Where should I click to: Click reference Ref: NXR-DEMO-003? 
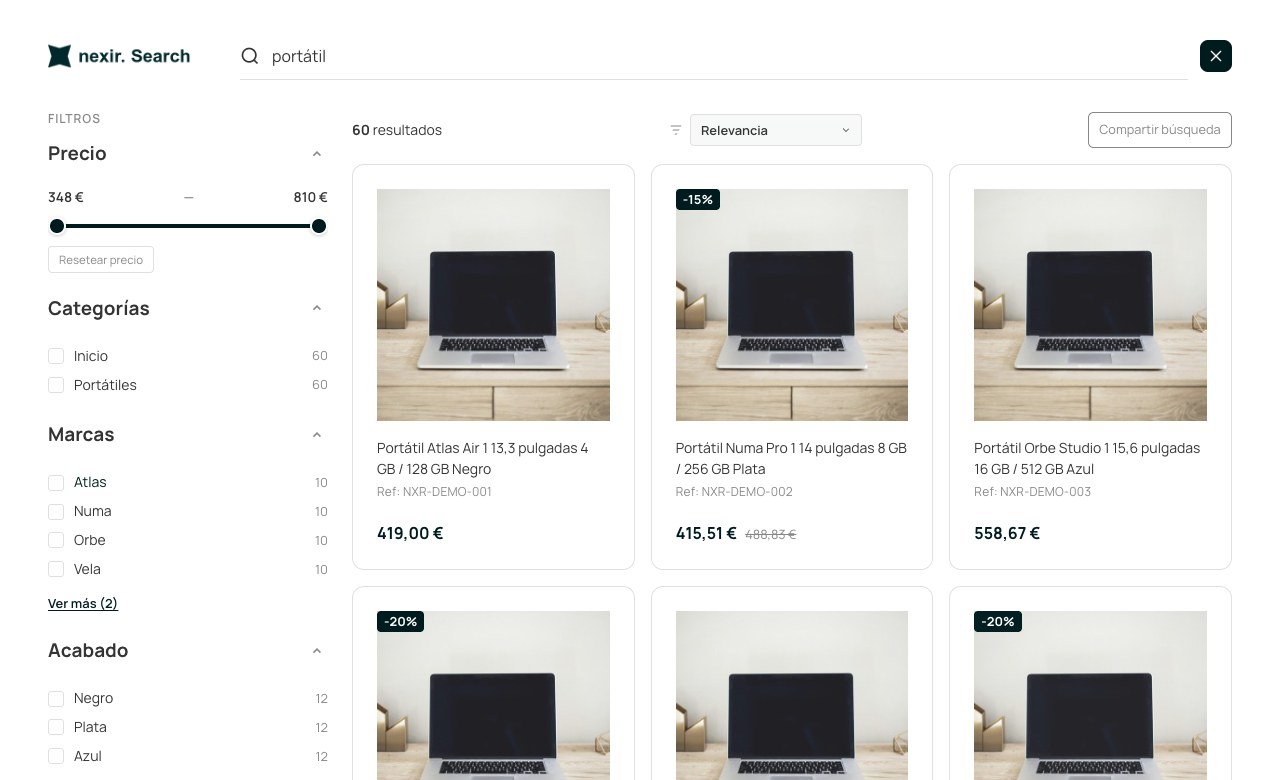point(1032,492)
